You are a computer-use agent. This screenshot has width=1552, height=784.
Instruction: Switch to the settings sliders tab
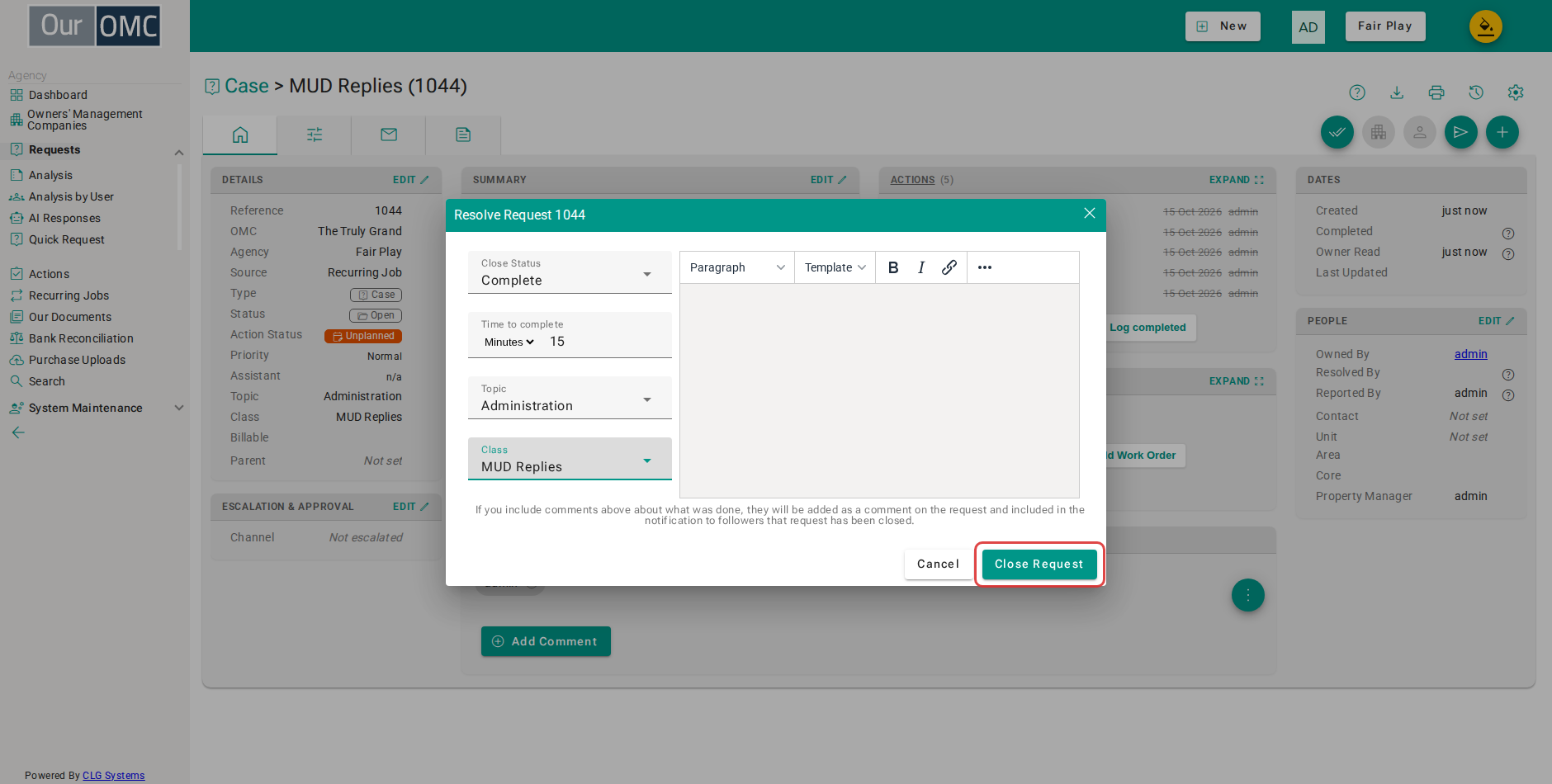point(315,135)
